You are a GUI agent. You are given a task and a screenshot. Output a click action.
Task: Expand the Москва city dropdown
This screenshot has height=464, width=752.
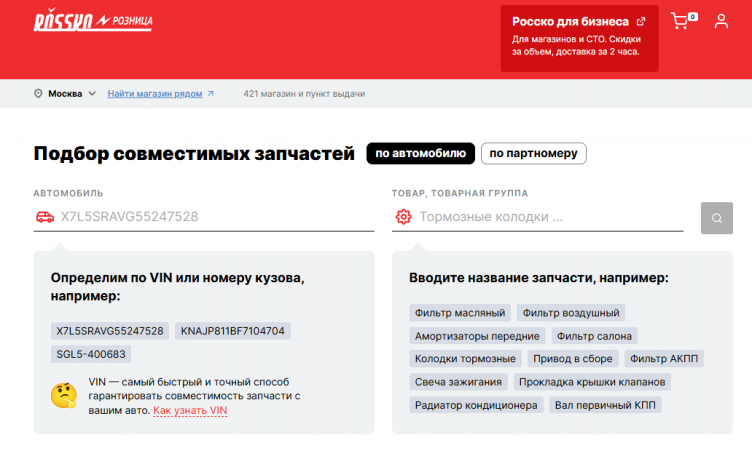[71, 94]
